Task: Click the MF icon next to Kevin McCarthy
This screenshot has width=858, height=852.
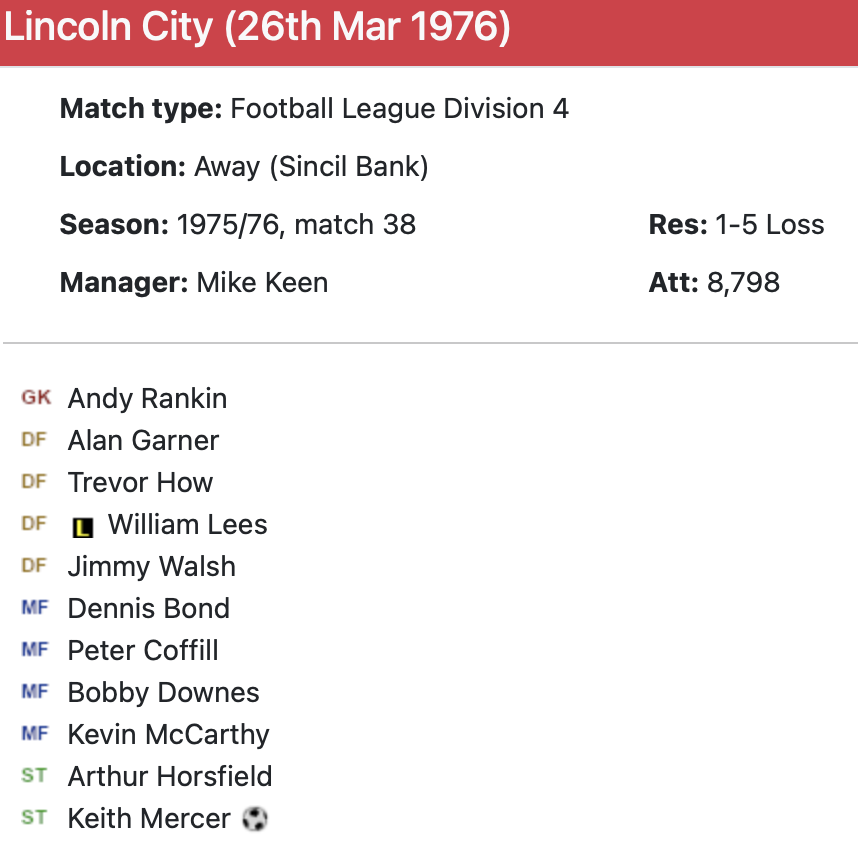Action: (x=35, y=734)
